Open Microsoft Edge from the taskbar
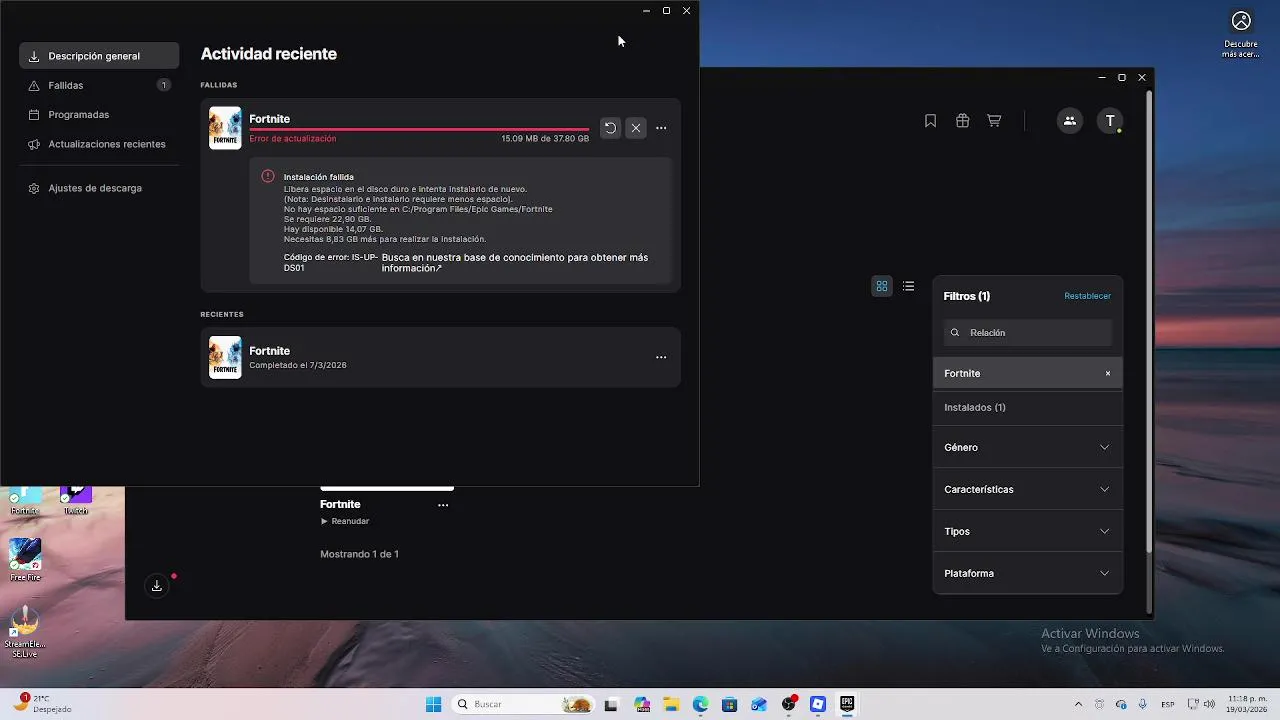 701,704
